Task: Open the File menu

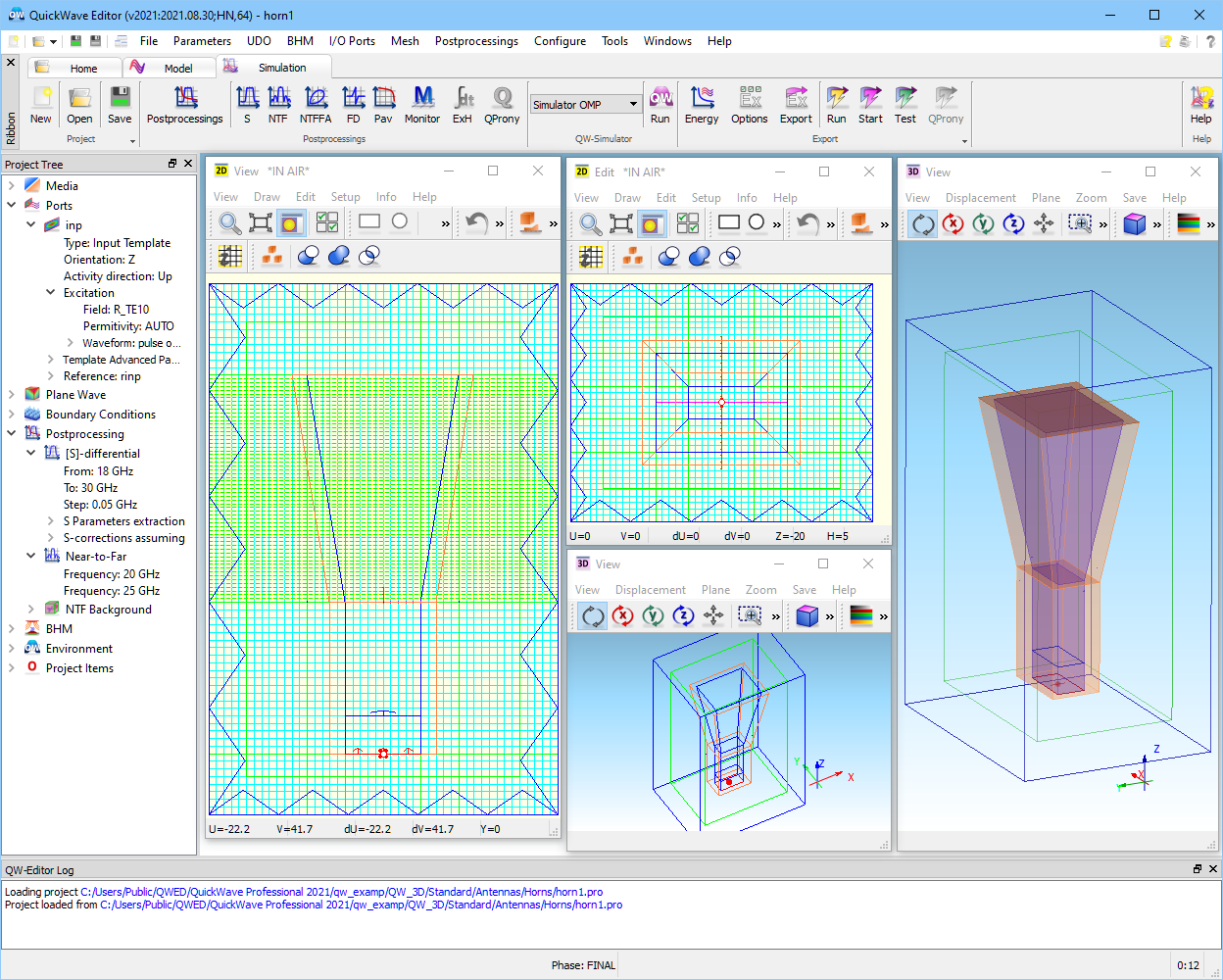Action: click(x=149, y=41)
